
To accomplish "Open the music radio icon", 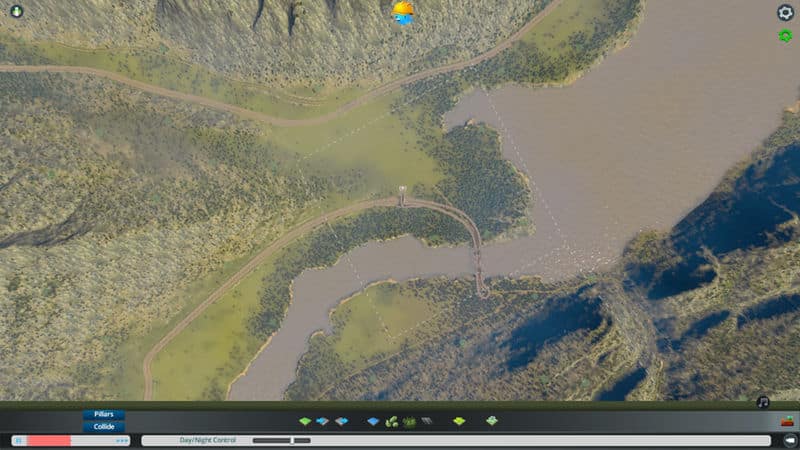I will coord(763,402).
